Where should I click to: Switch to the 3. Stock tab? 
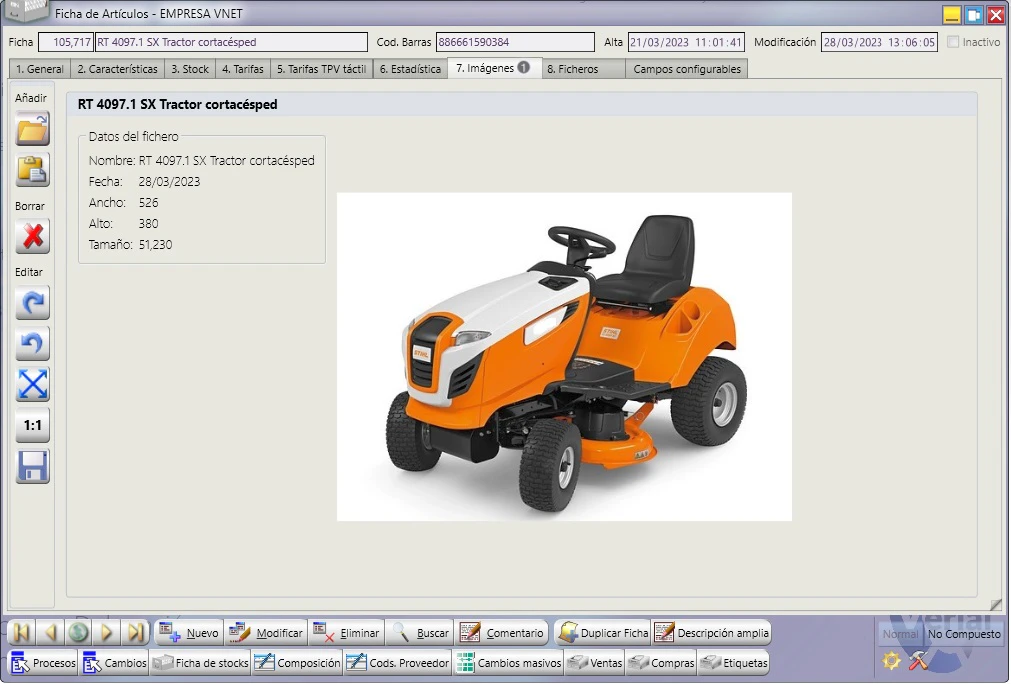[190, 69]
